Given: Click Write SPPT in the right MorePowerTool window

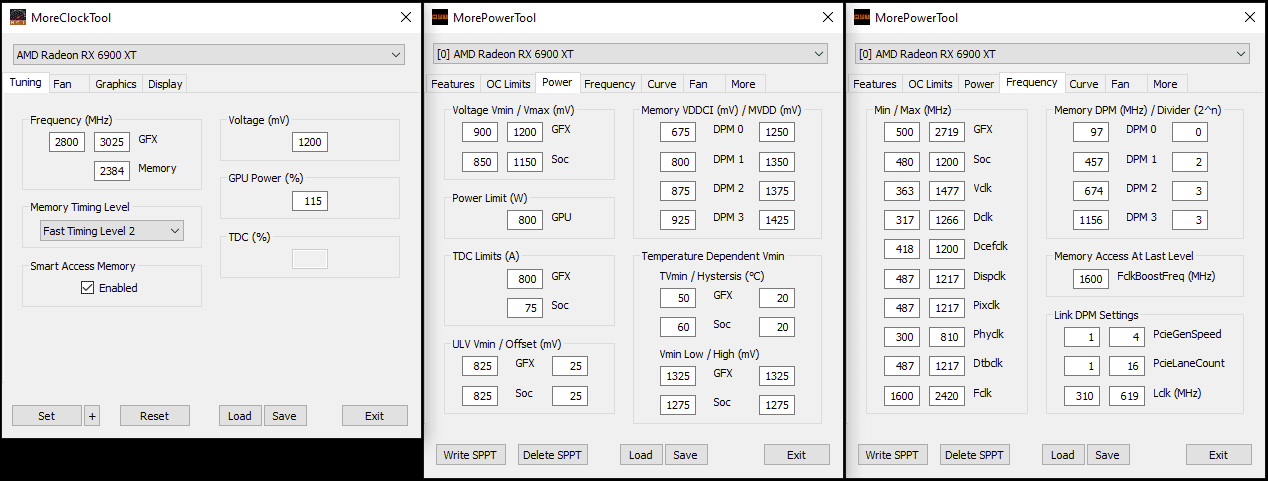Looking at the screenshot, I should point(893,455).
